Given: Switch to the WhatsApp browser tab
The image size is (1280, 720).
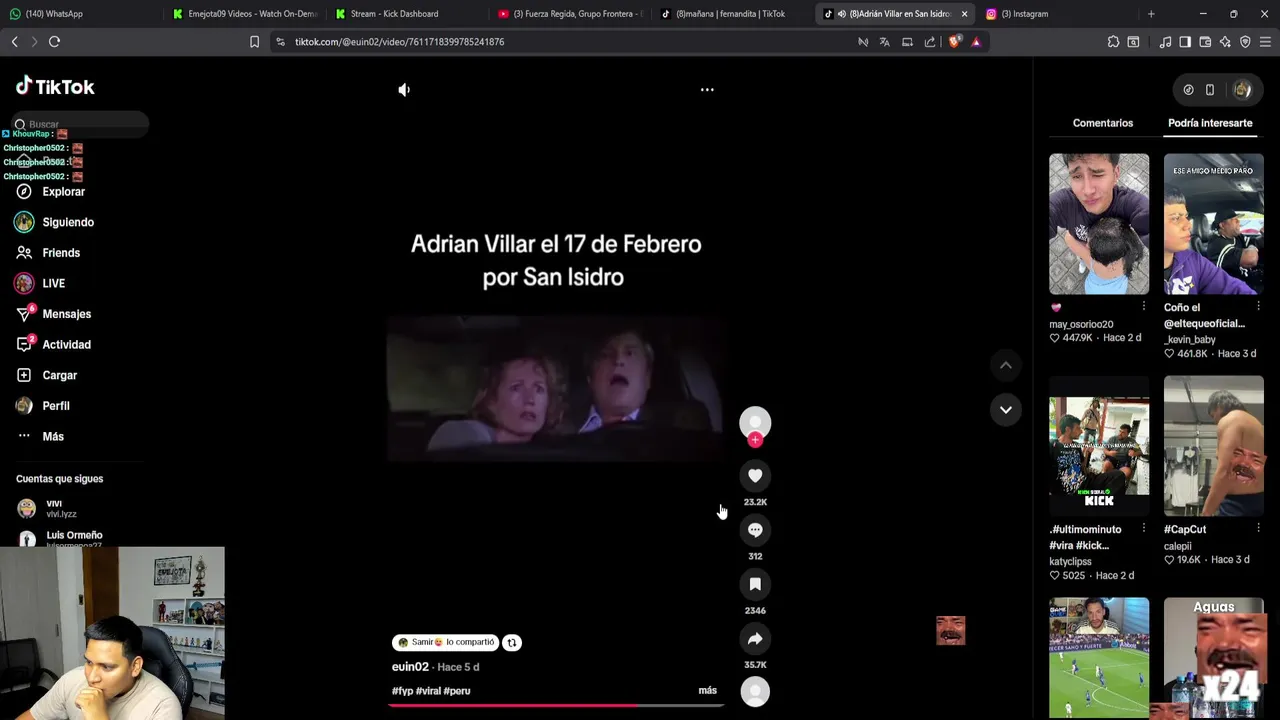Looking at the screenshot, I should click(x=80, y=14).
